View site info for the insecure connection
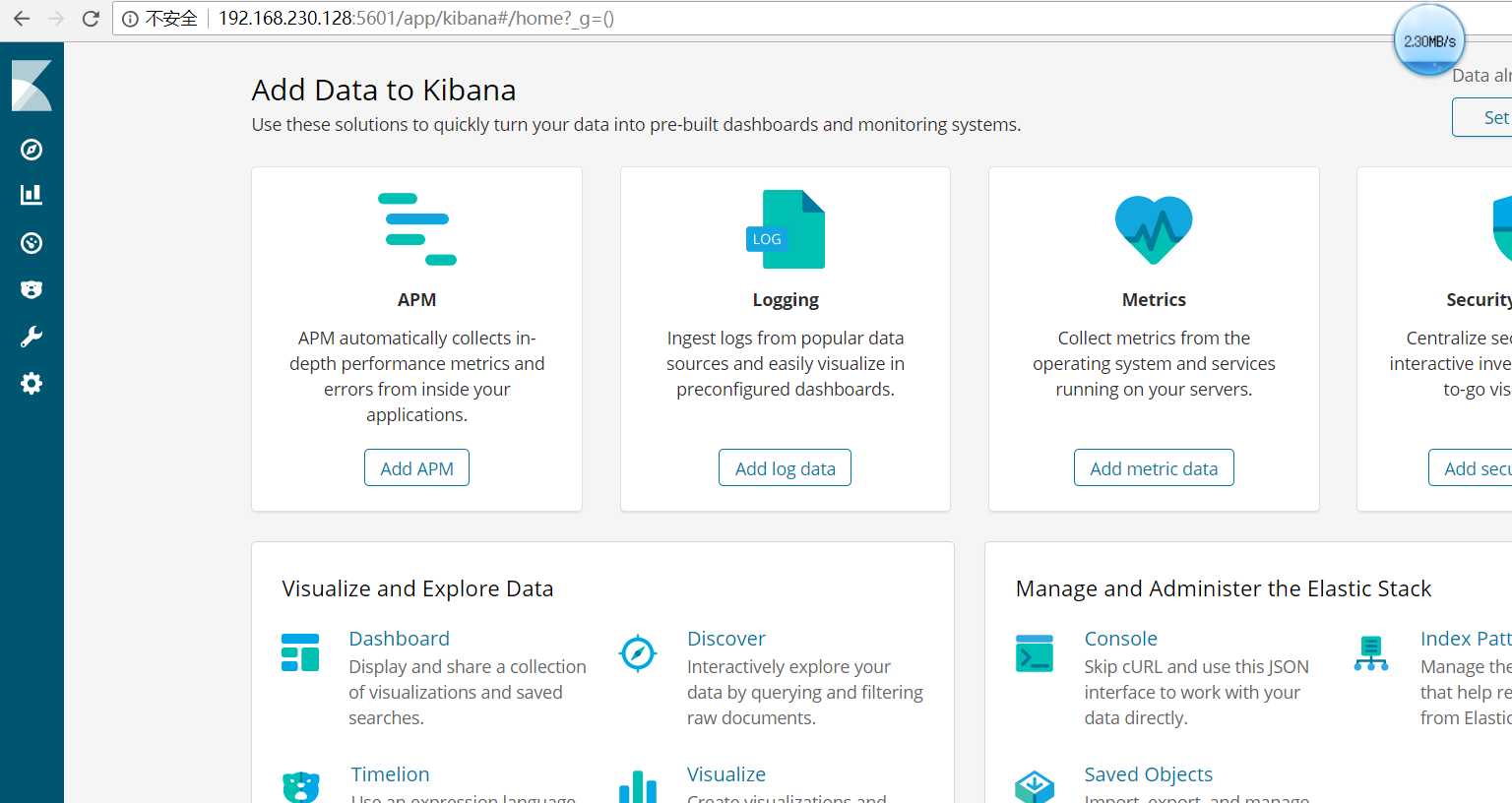The image size is (1512, 803). [159, 19]
